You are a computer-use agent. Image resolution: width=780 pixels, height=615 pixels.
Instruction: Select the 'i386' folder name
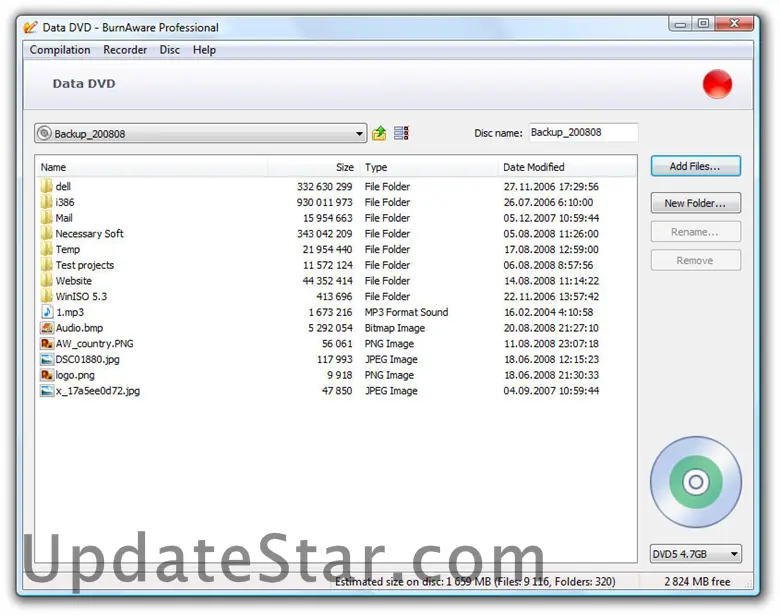click(x=65, y=202)
